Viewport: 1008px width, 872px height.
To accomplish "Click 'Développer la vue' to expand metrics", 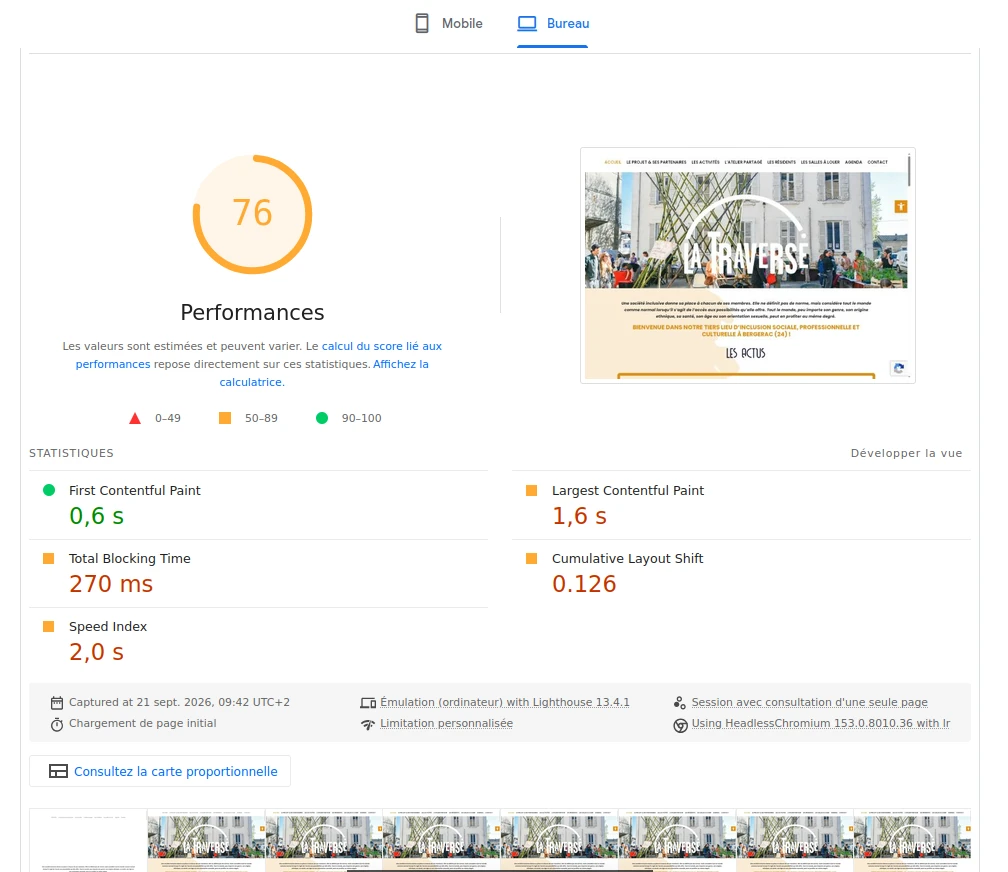I will [906, 453].
